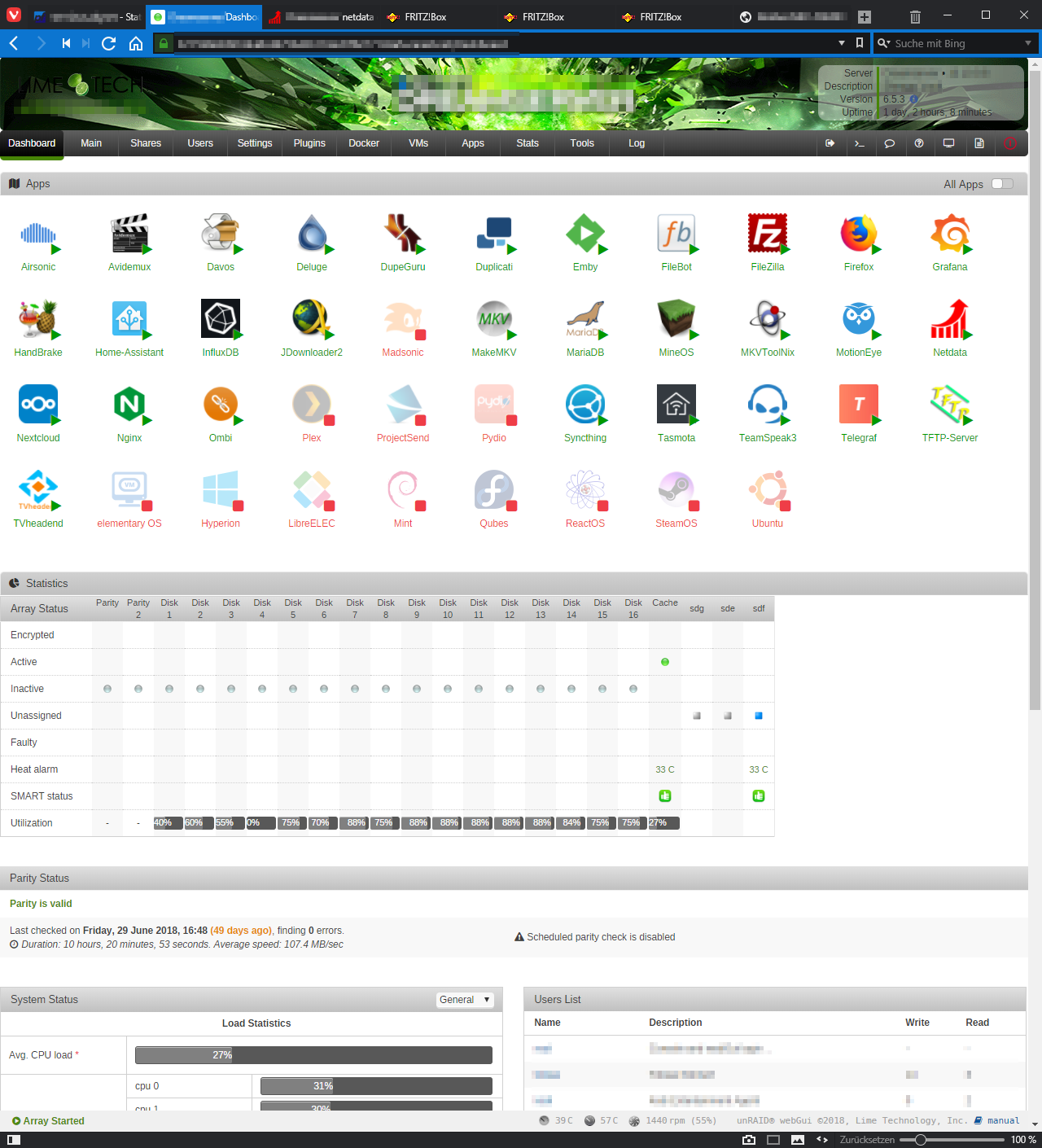Bookmark this page in address bar

pyautogui.click(x=860, y=43)
